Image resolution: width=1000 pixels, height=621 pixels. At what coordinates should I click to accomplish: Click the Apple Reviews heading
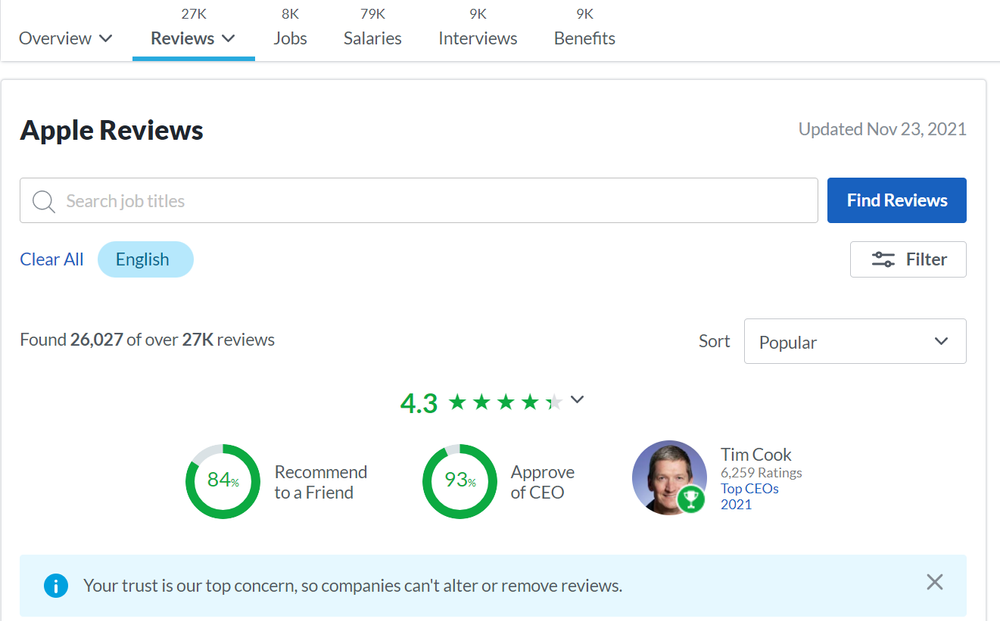(x=112, y=130)
